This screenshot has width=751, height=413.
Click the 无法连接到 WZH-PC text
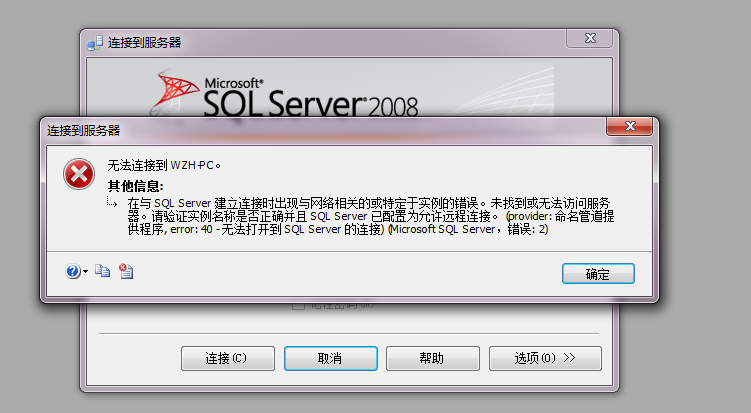(x=164, y=165)
